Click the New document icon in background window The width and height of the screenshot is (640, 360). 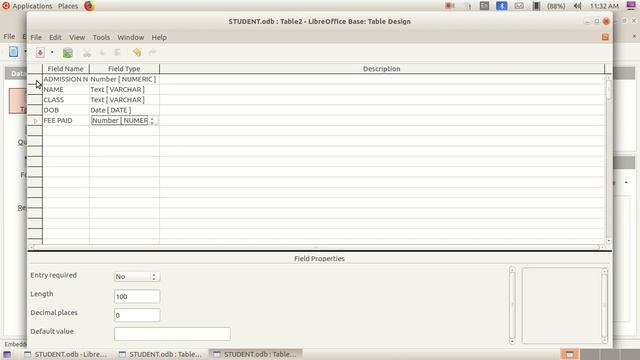[13, 52]
